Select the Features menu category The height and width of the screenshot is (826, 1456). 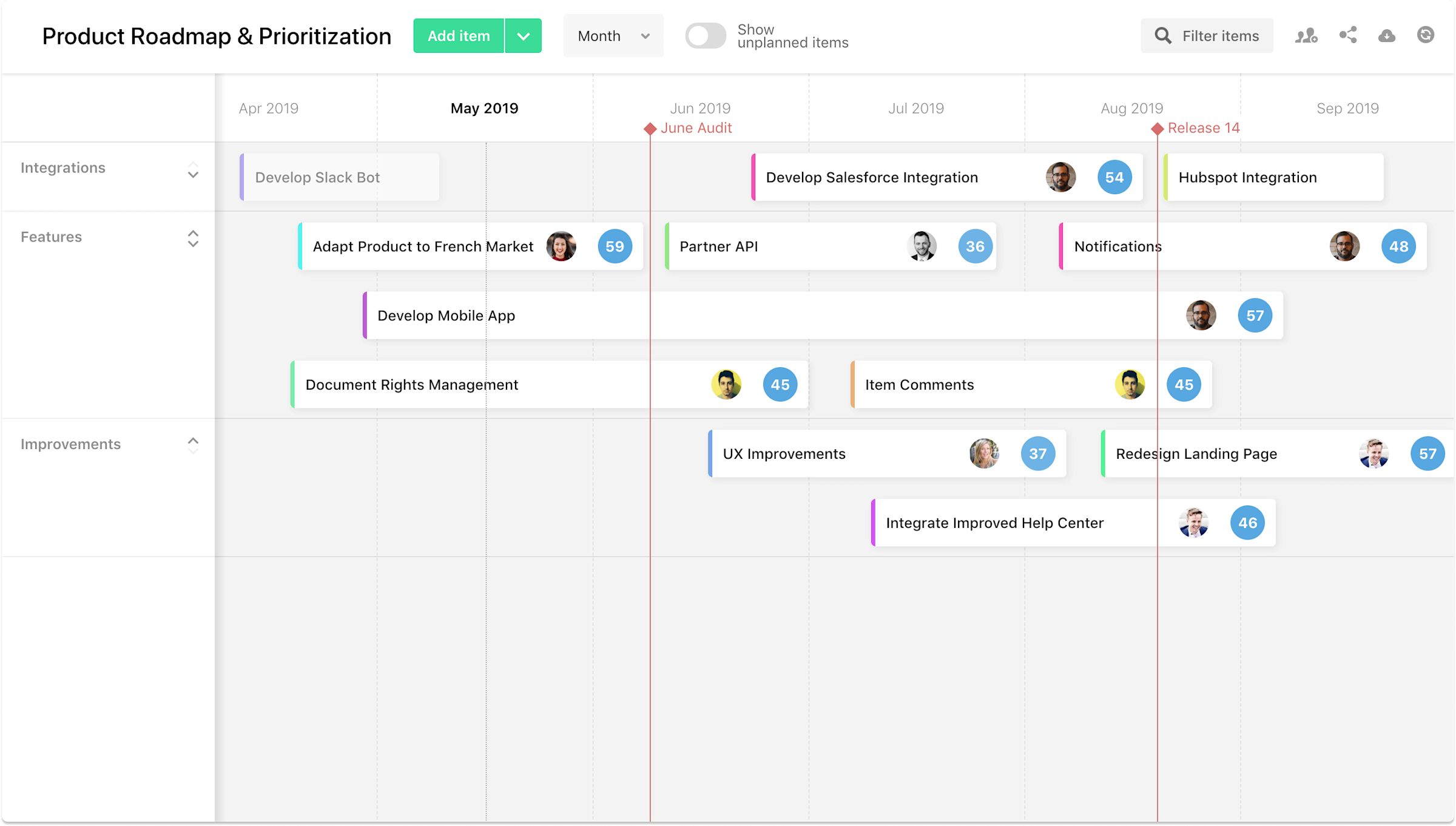(x=50, y=237)
